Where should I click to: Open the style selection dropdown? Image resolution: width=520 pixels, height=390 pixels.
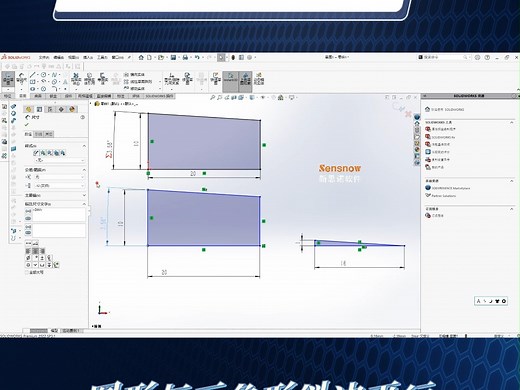(x=59, y=161)
